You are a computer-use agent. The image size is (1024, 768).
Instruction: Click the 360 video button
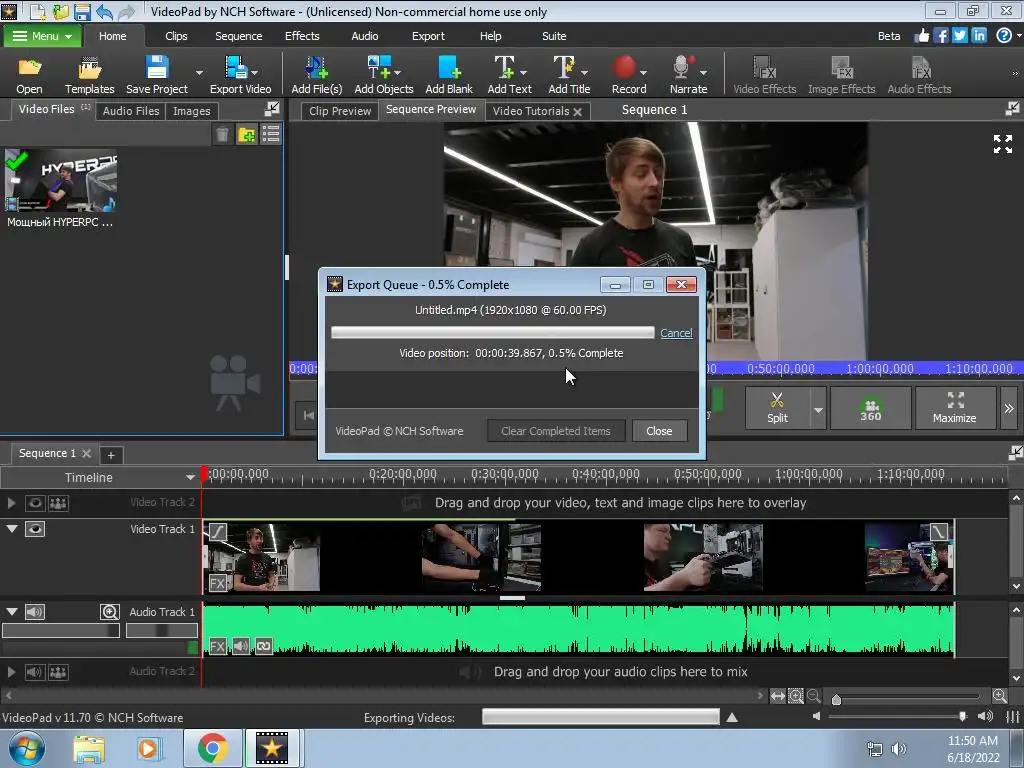click(x=871, y=408)
